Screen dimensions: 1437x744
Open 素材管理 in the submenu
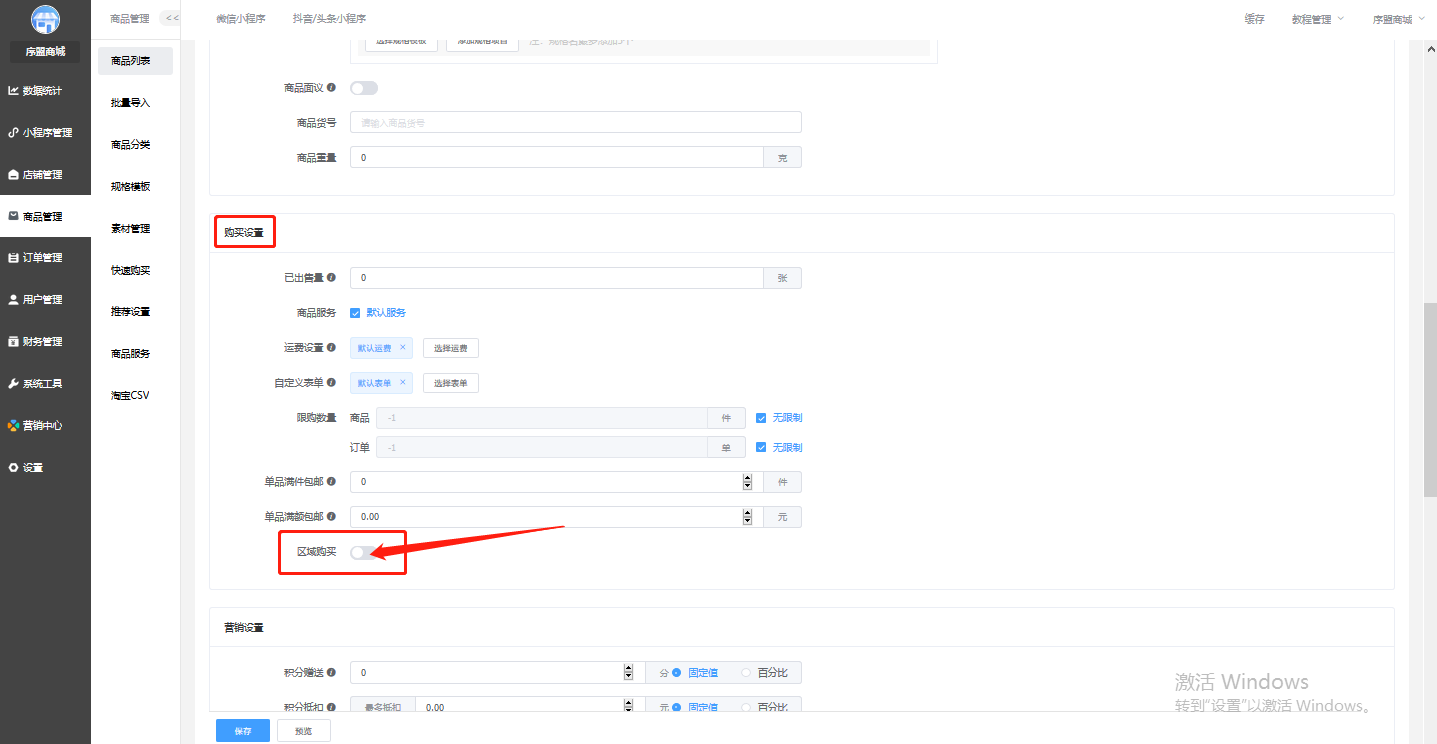[131, 229]
